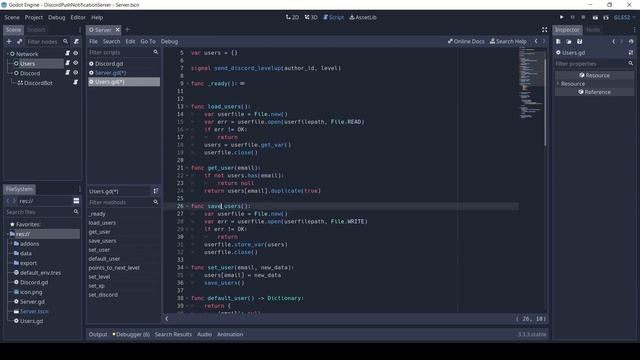Open the script editor File menu
Screen dimensions: 640x360
[93, 42]
